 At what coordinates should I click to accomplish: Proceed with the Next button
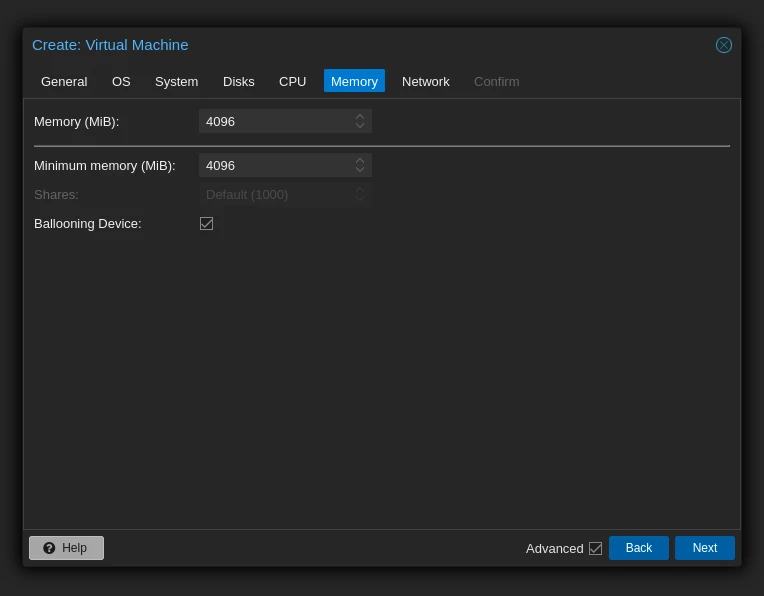point(705,548)
